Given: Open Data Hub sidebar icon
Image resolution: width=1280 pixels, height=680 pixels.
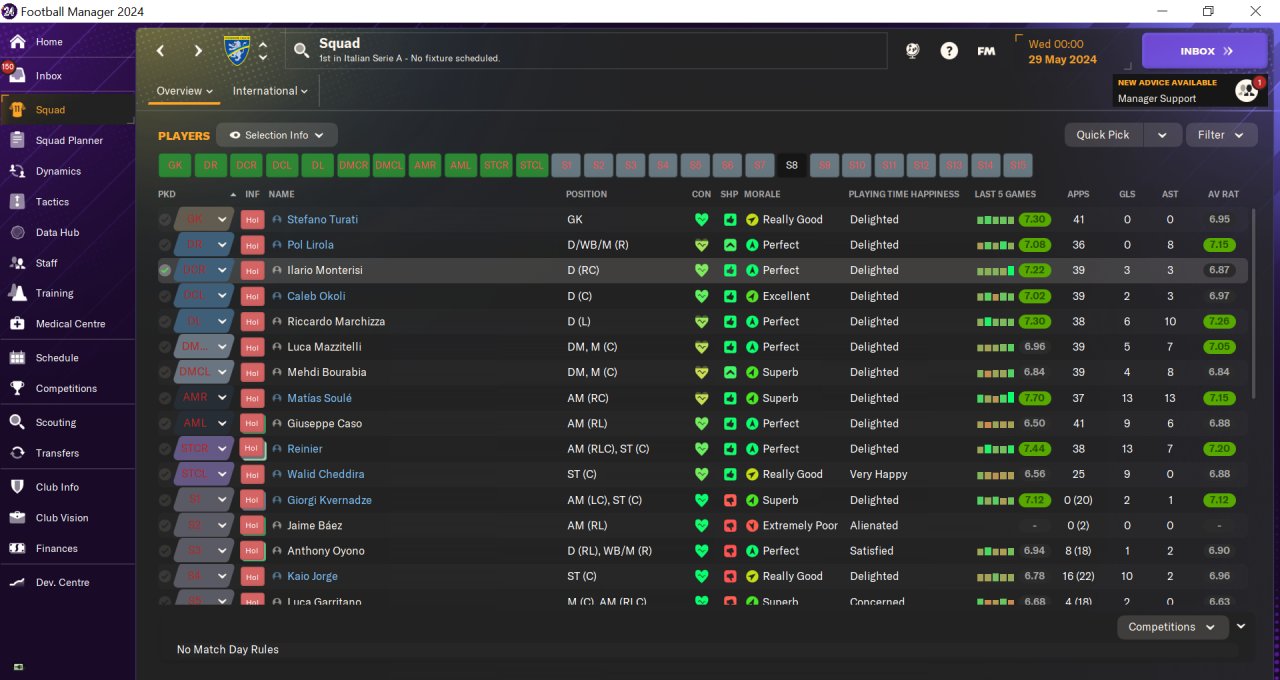Looking at the screenshot, I should click(17, 233).
